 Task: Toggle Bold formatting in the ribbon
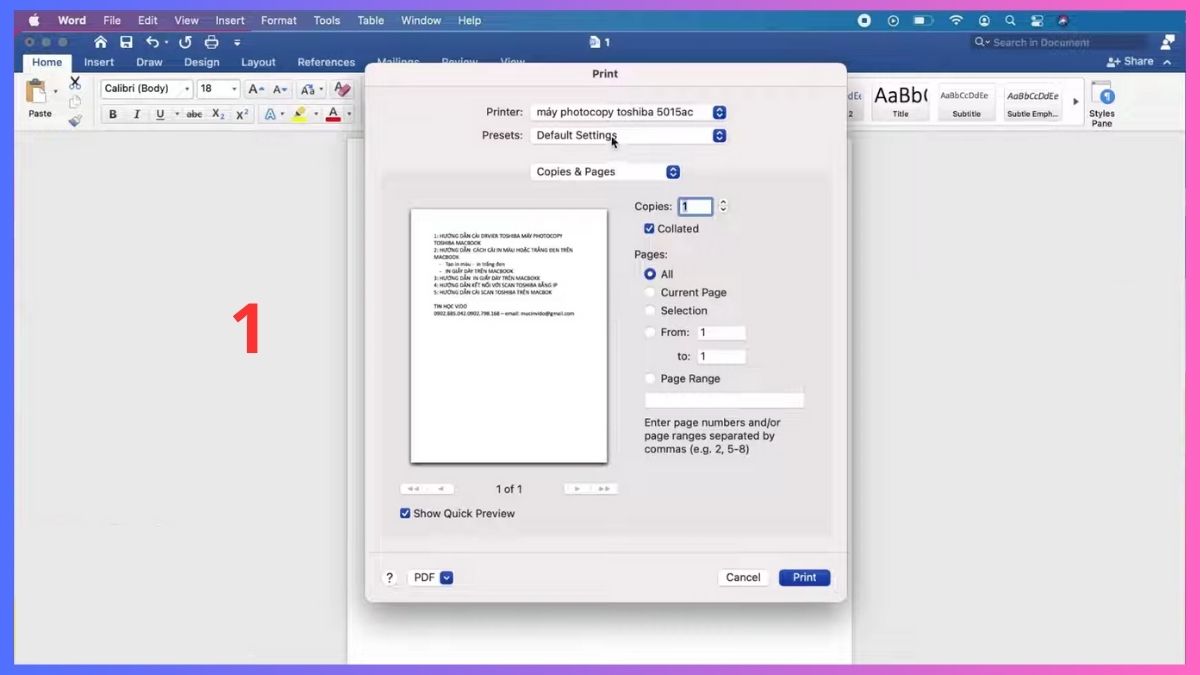coord(113,114)
